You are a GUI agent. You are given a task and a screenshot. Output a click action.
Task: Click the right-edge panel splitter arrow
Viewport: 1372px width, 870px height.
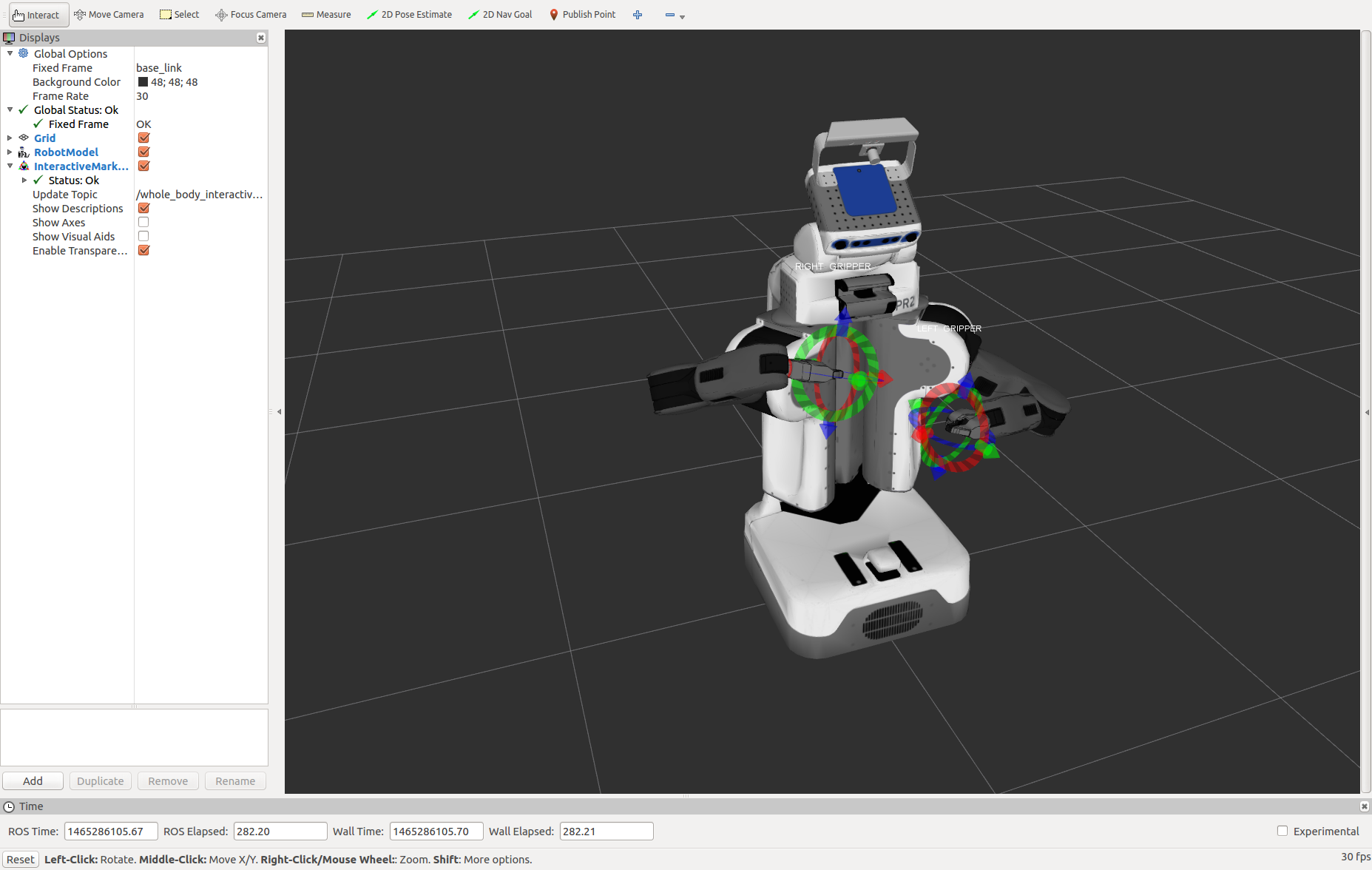pyautogui.click(x=1366, y=412)
